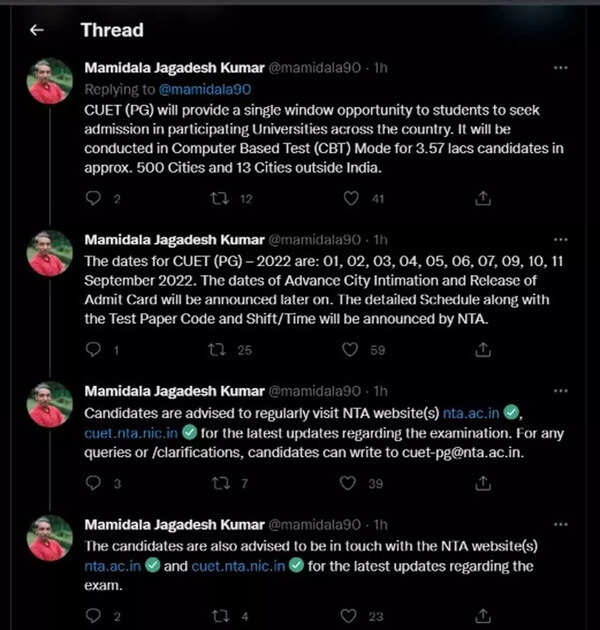The width and height of the screenshot is (600, 630).
Task: Share the single window opportunity tweet
Action: (x=483, y=198)
